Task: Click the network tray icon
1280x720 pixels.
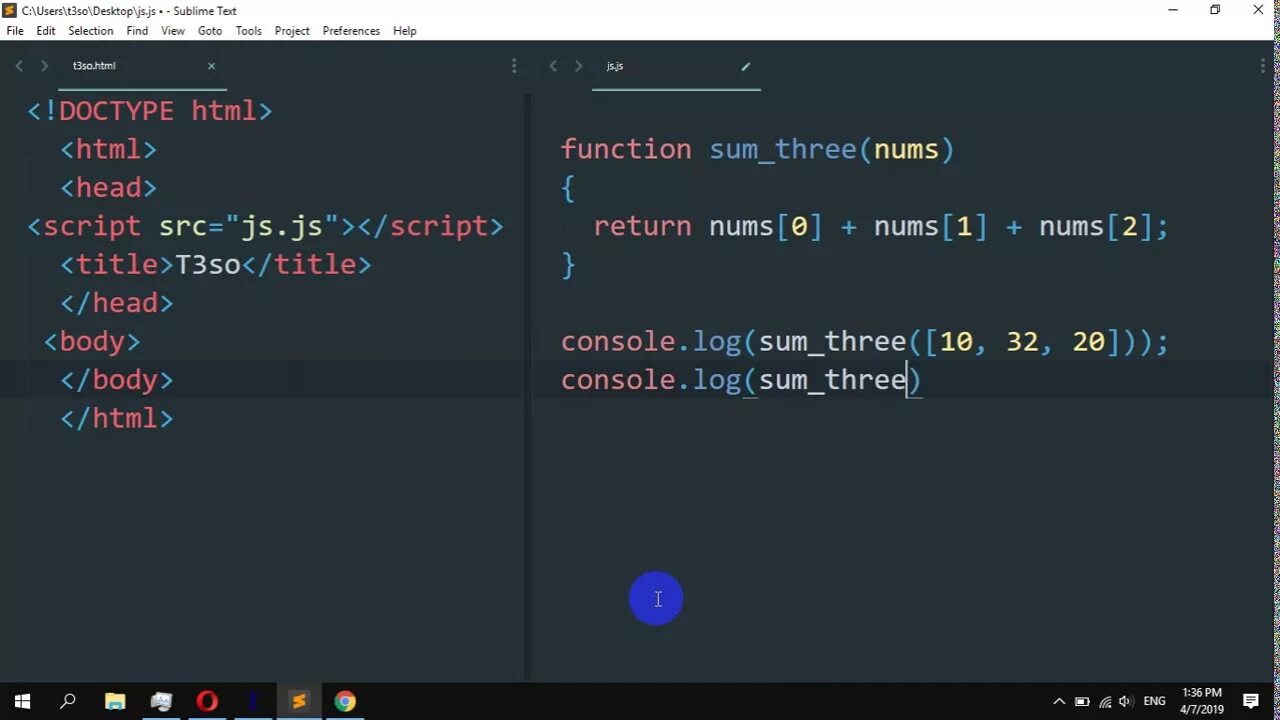Action: (x=1105, y=701)
